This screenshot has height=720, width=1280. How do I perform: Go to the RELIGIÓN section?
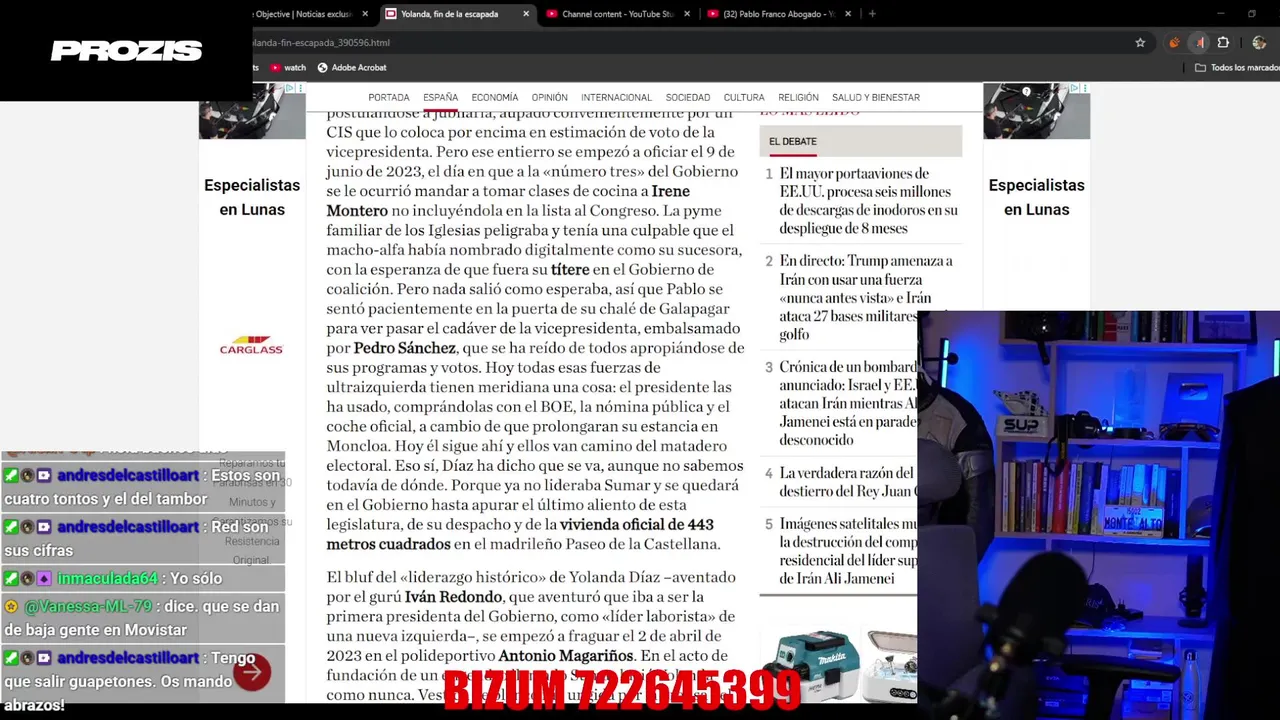pyautogui.click(x=798, y=98)
